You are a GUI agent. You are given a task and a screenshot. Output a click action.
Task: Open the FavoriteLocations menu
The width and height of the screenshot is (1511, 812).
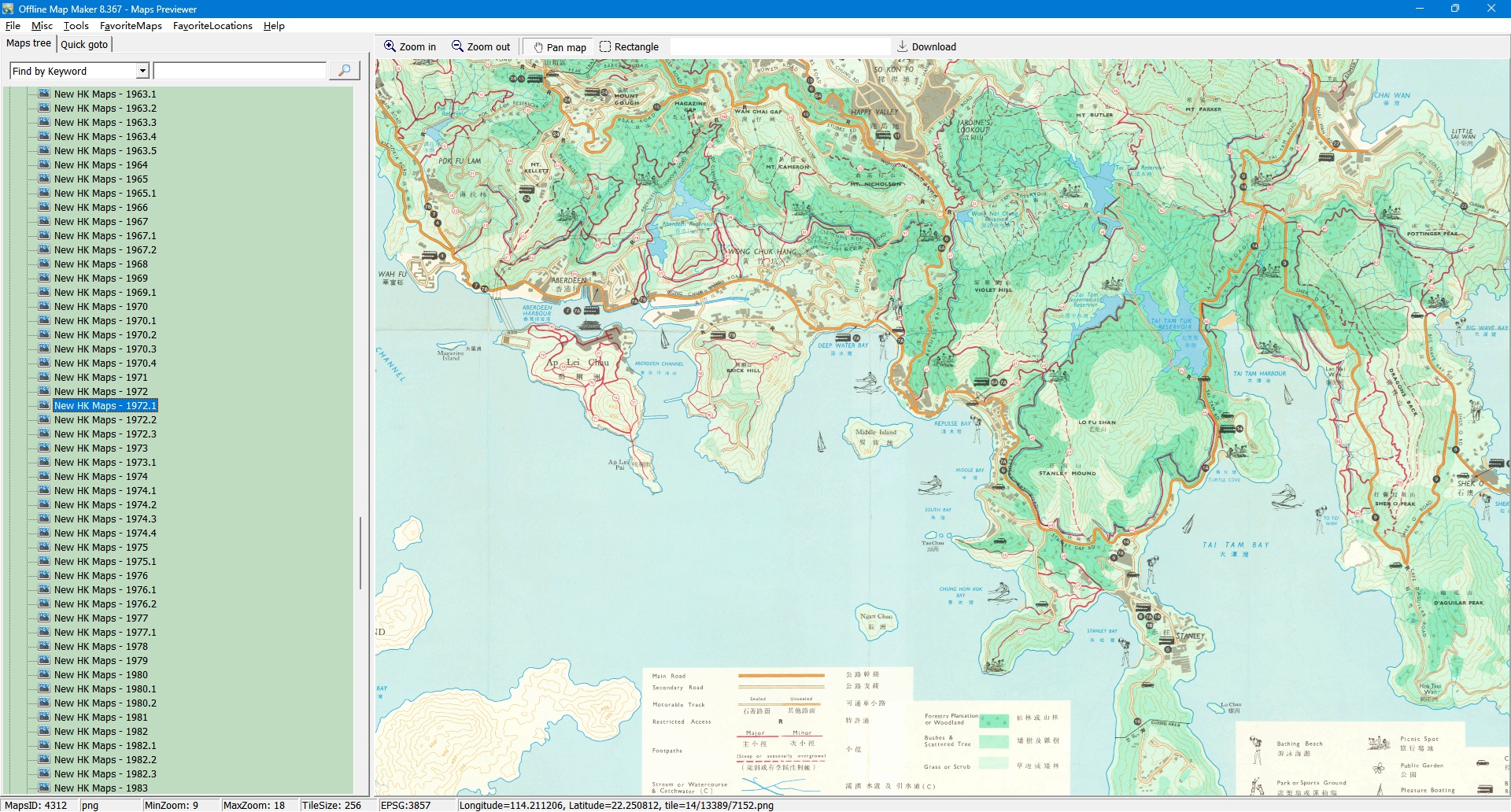click(212, 26)
